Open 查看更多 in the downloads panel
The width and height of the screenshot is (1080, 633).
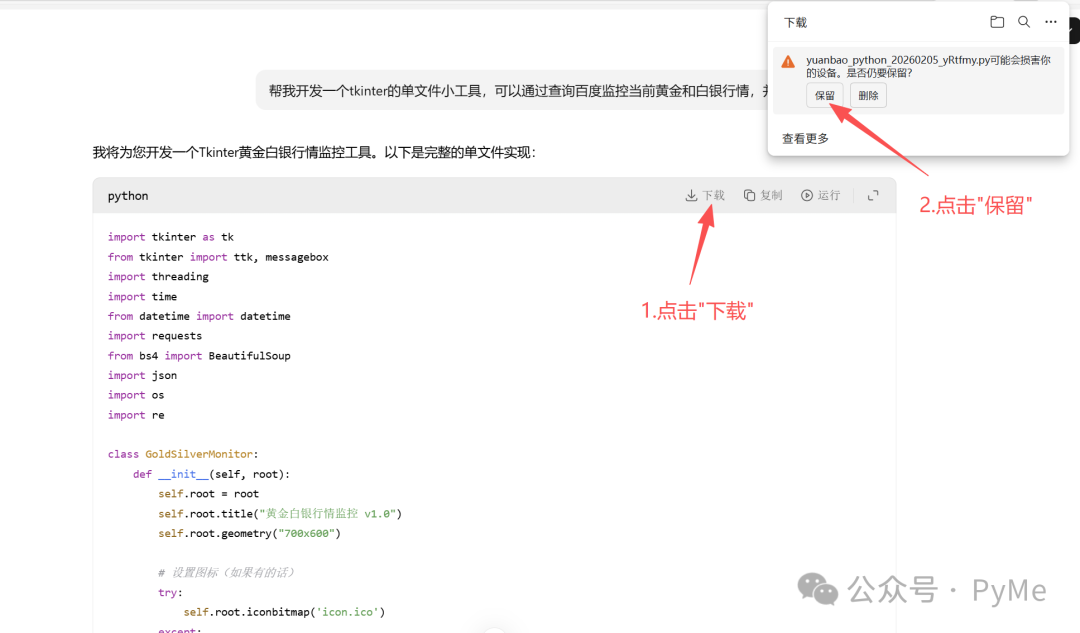point(805,138)
